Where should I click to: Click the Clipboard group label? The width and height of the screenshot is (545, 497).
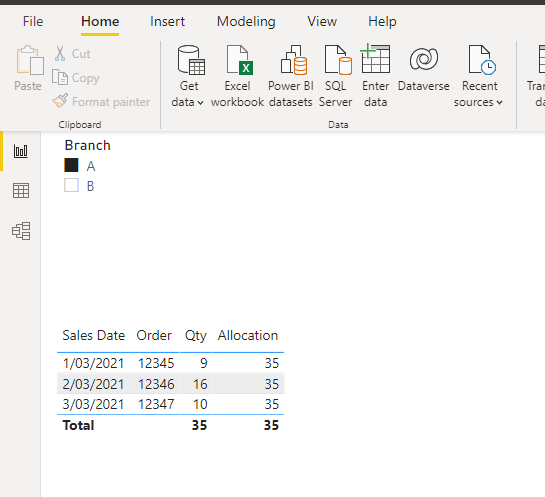pos(80,124)
